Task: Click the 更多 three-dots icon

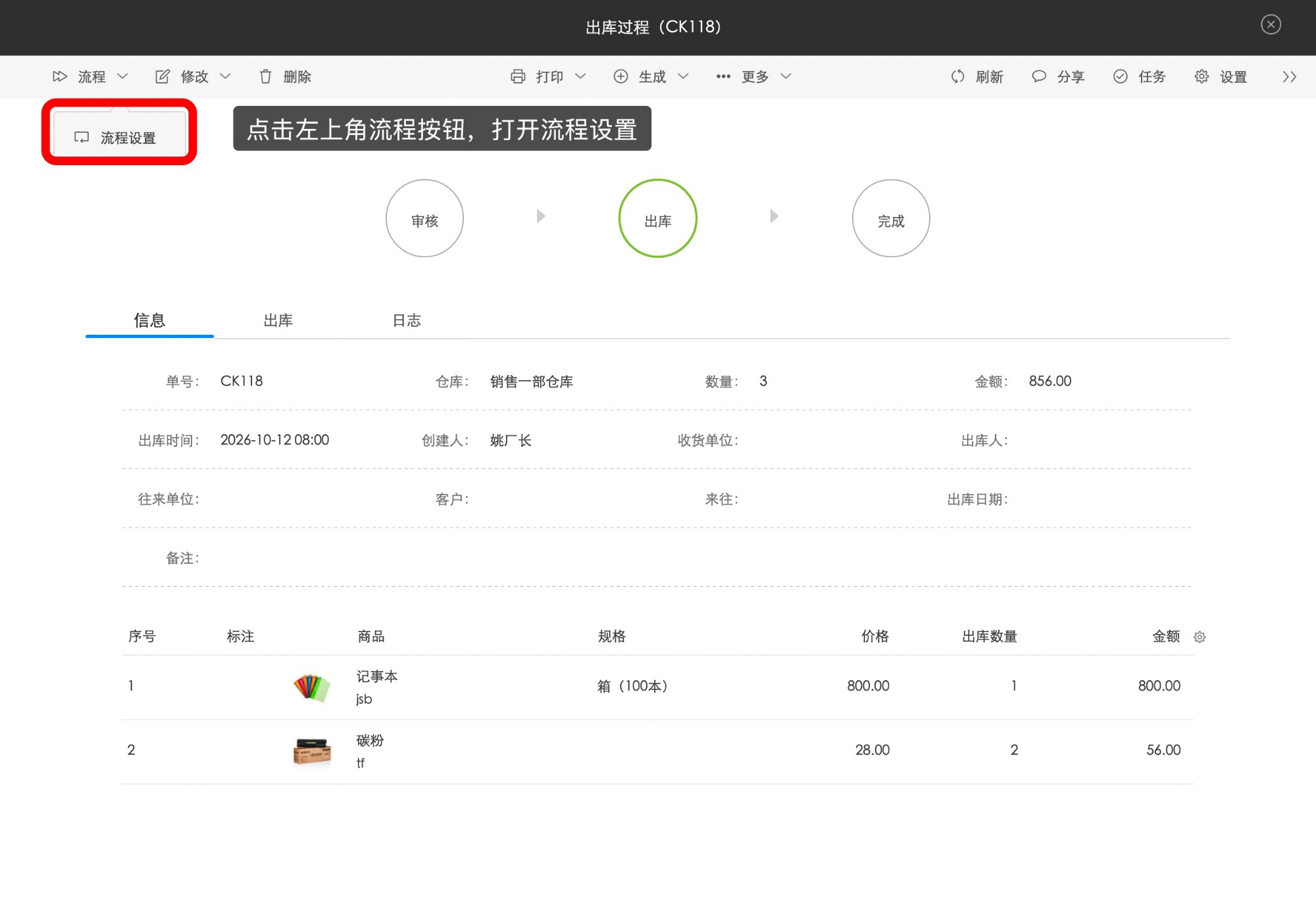Action: (723, 76)
